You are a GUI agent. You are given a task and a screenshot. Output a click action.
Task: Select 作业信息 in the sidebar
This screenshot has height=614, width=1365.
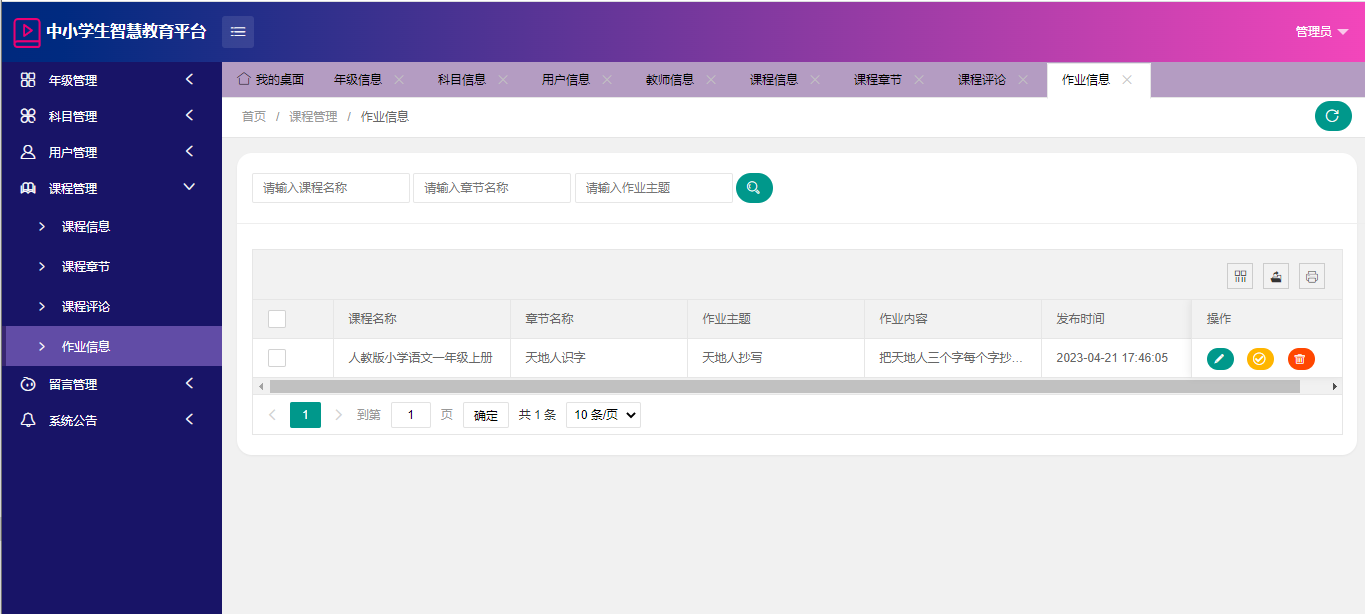pos(111,346)
